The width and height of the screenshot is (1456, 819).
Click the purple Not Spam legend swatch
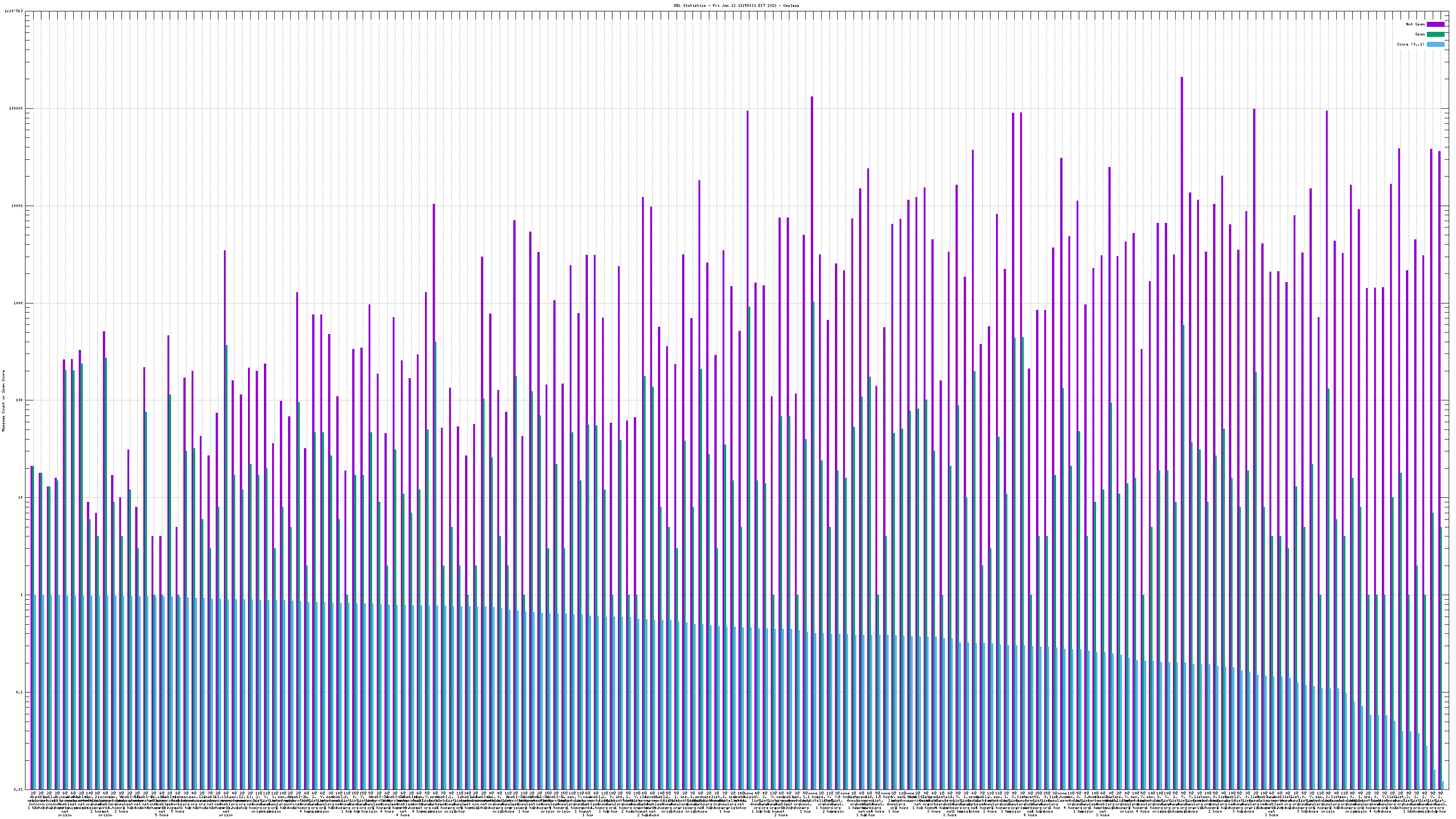[x=1435, y=24]
